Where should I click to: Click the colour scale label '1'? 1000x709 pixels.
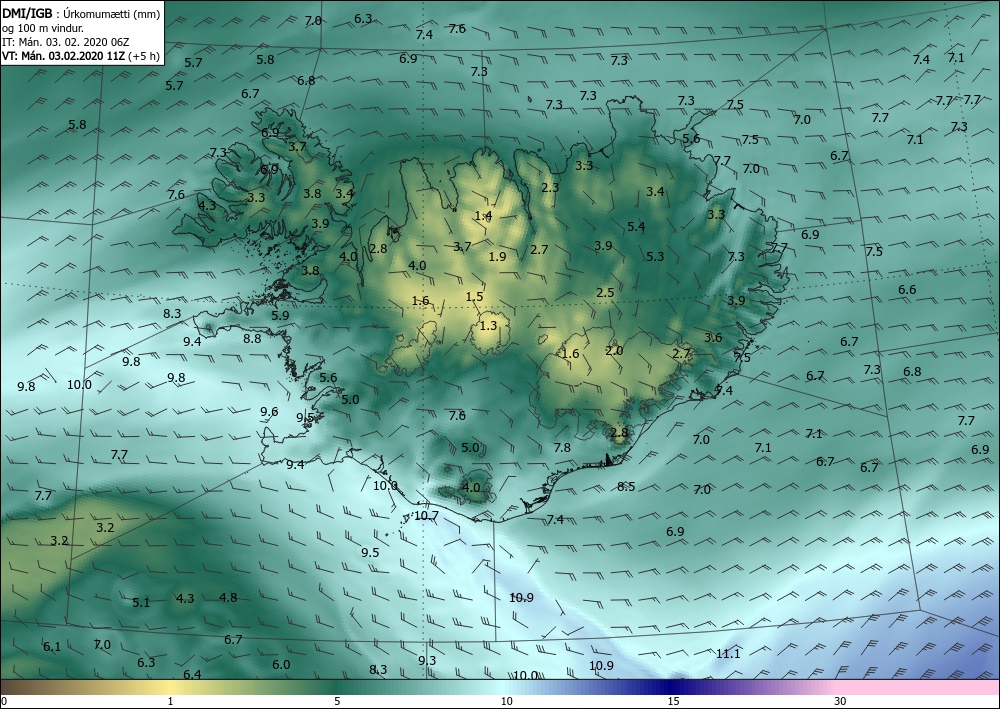(170, 701)
